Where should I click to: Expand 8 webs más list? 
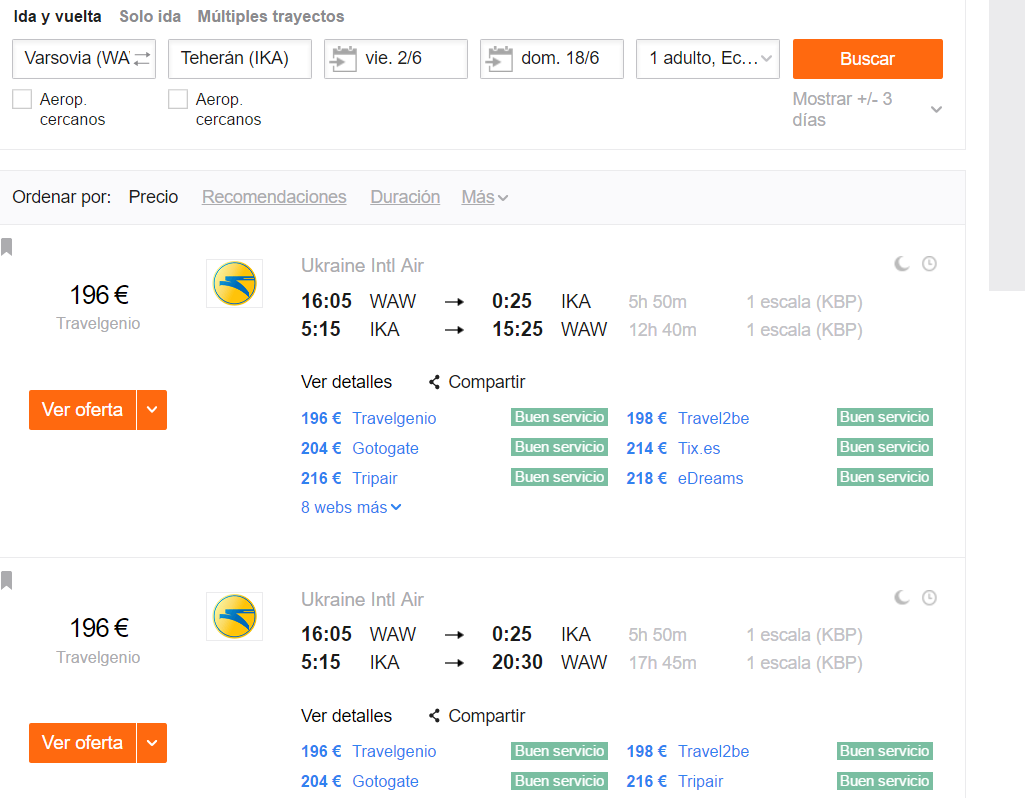point(351,508)
